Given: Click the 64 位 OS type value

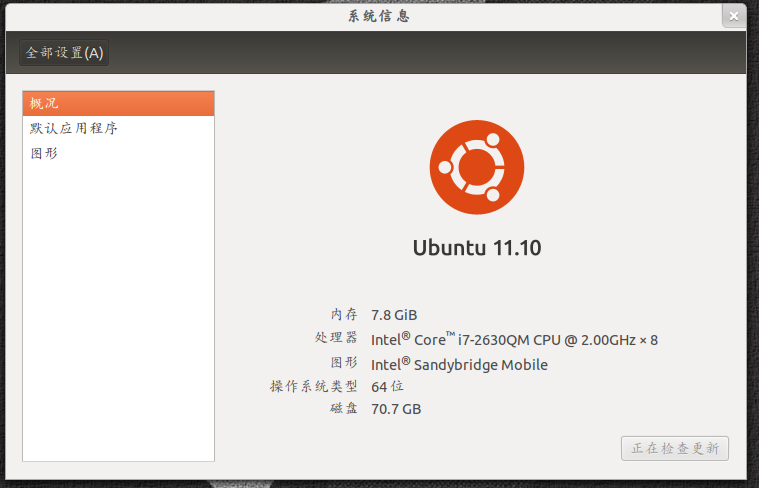Looking at the screenshot, I should pos(387,386).
